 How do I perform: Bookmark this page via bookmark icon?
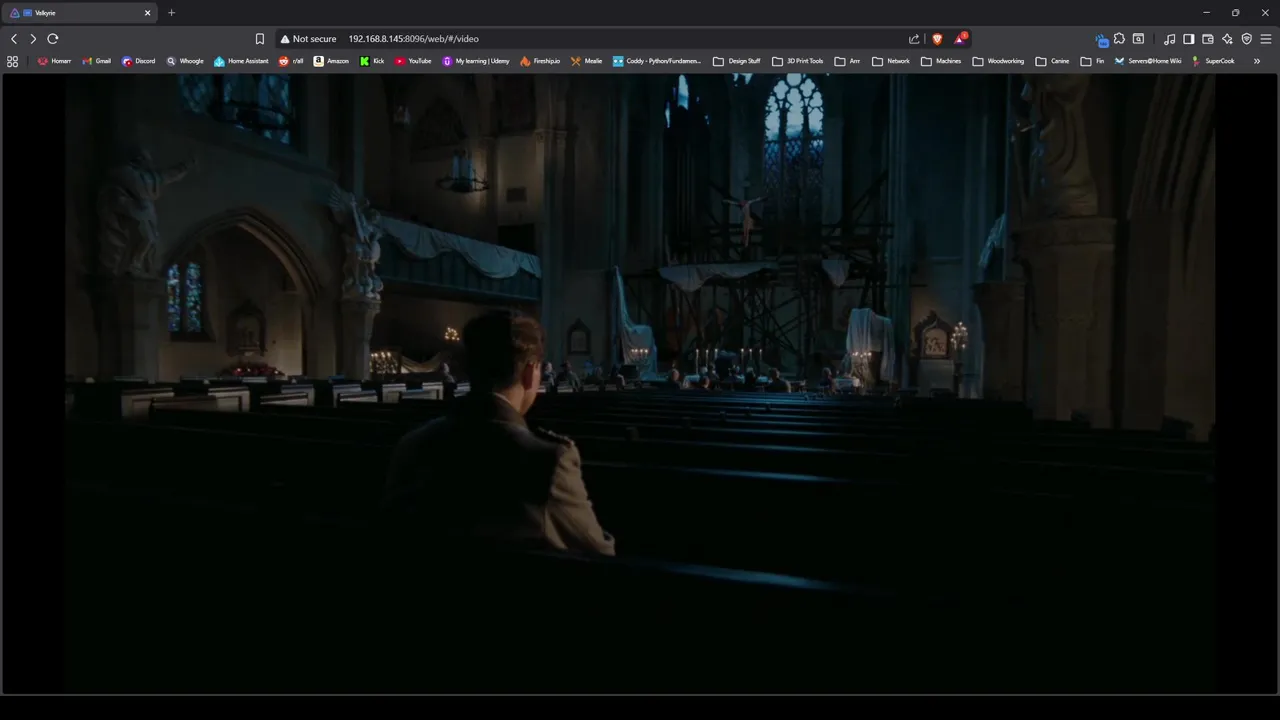click(x=260, y=39)
